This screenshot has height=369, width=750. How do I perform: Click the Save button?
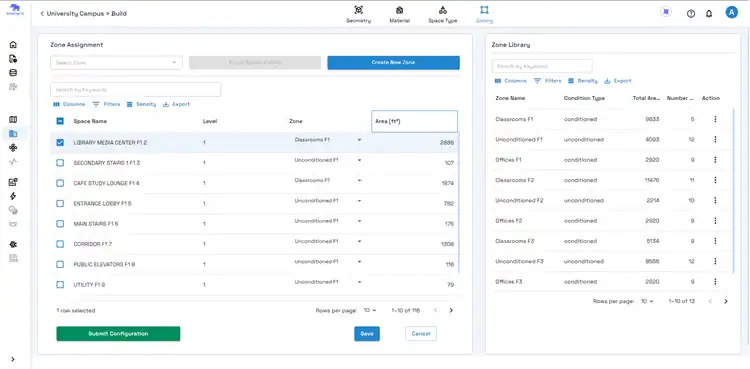pos(367,334)
